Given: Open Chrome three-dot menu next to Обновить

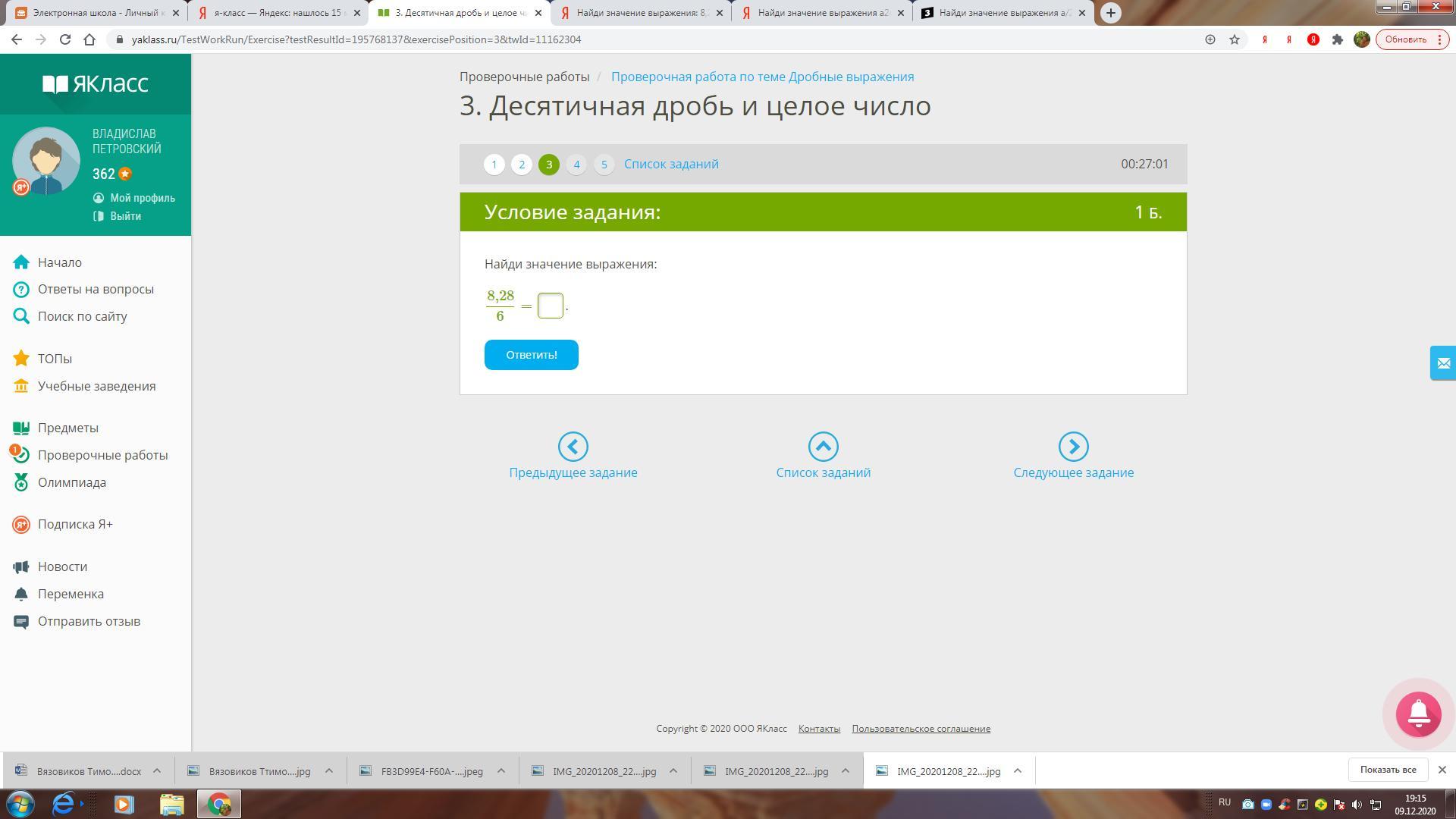Looking at the screenshot, I should tap(1439, 39).
